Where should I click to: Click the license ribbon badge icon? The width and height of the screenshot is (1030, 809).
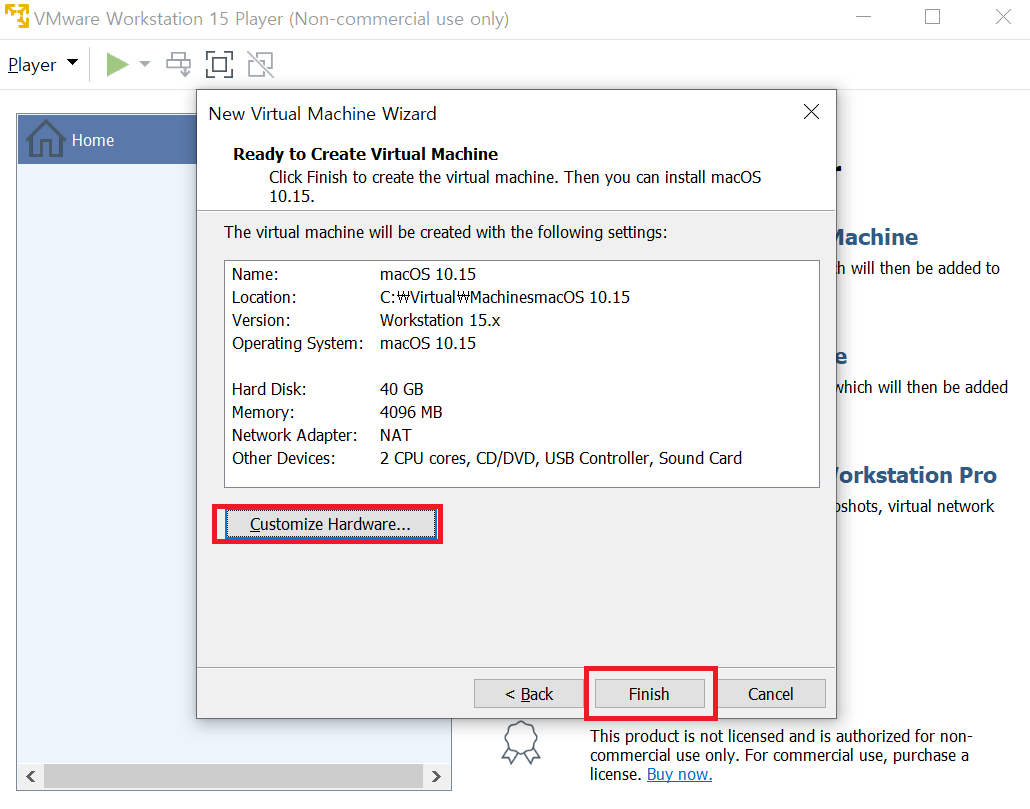pos(521,742)
